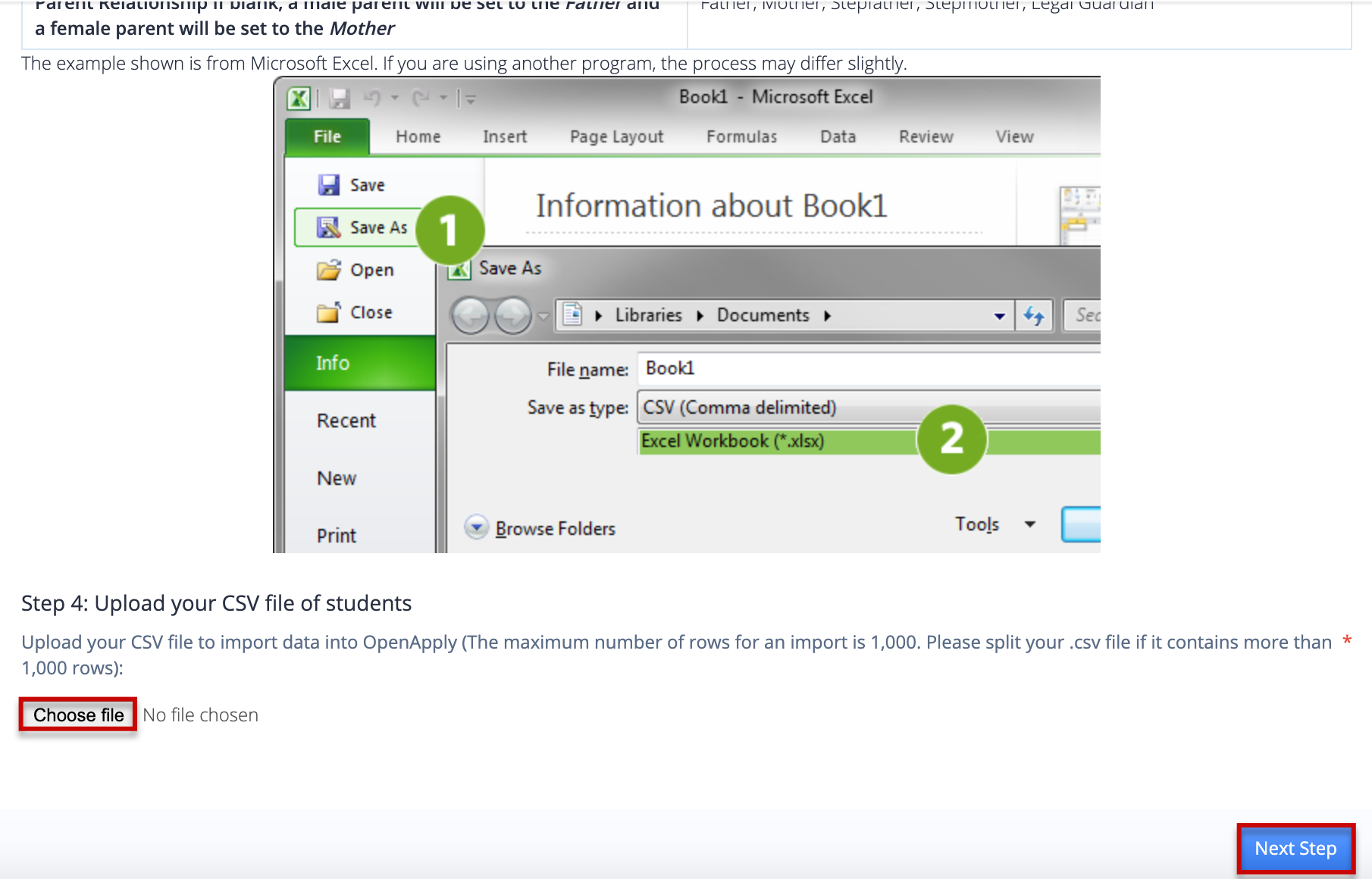Choose Save in the File menu
The image size is (1372, 879).
352,185
